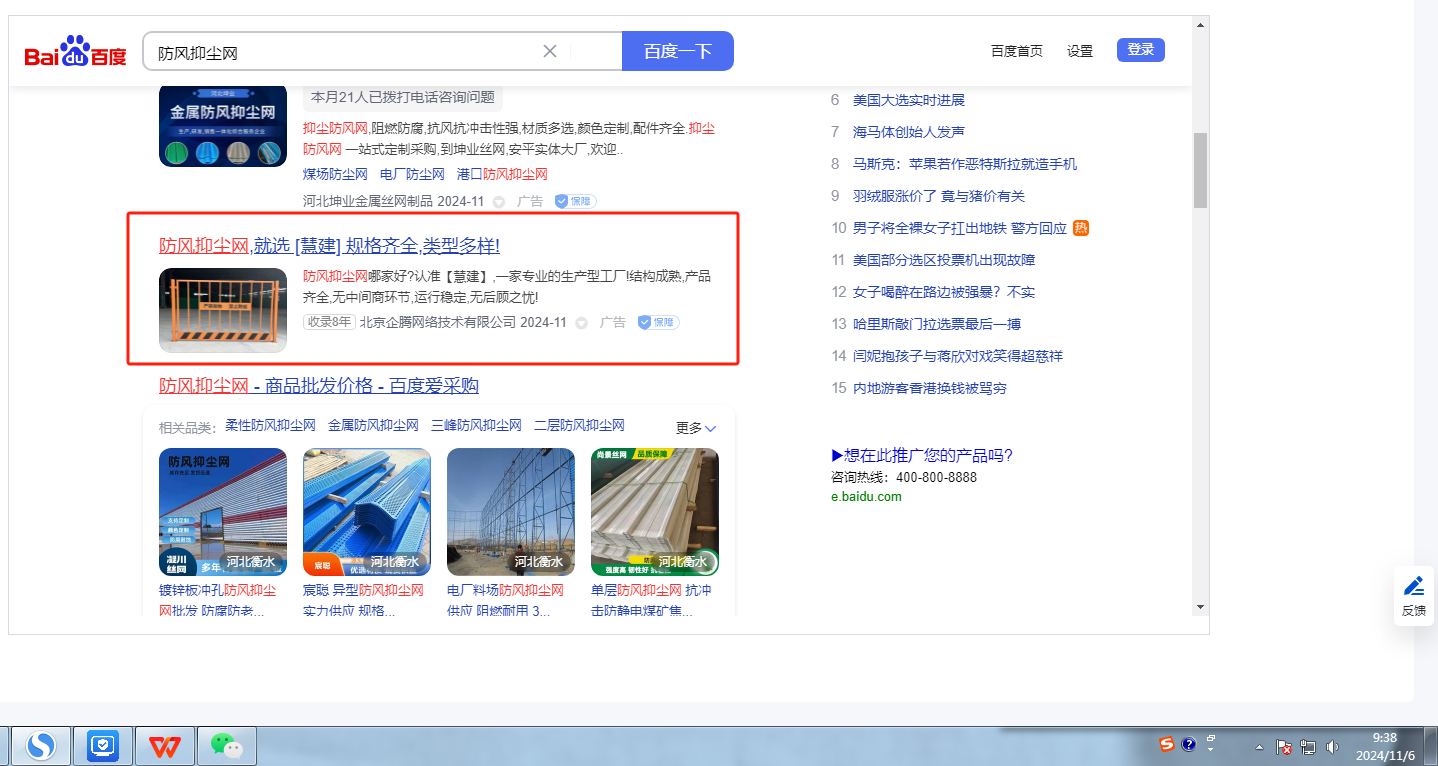Viewport: 1438px width, 766px height.
Task: Click the 百度一下 search button
Action: [x=678, y=51]
